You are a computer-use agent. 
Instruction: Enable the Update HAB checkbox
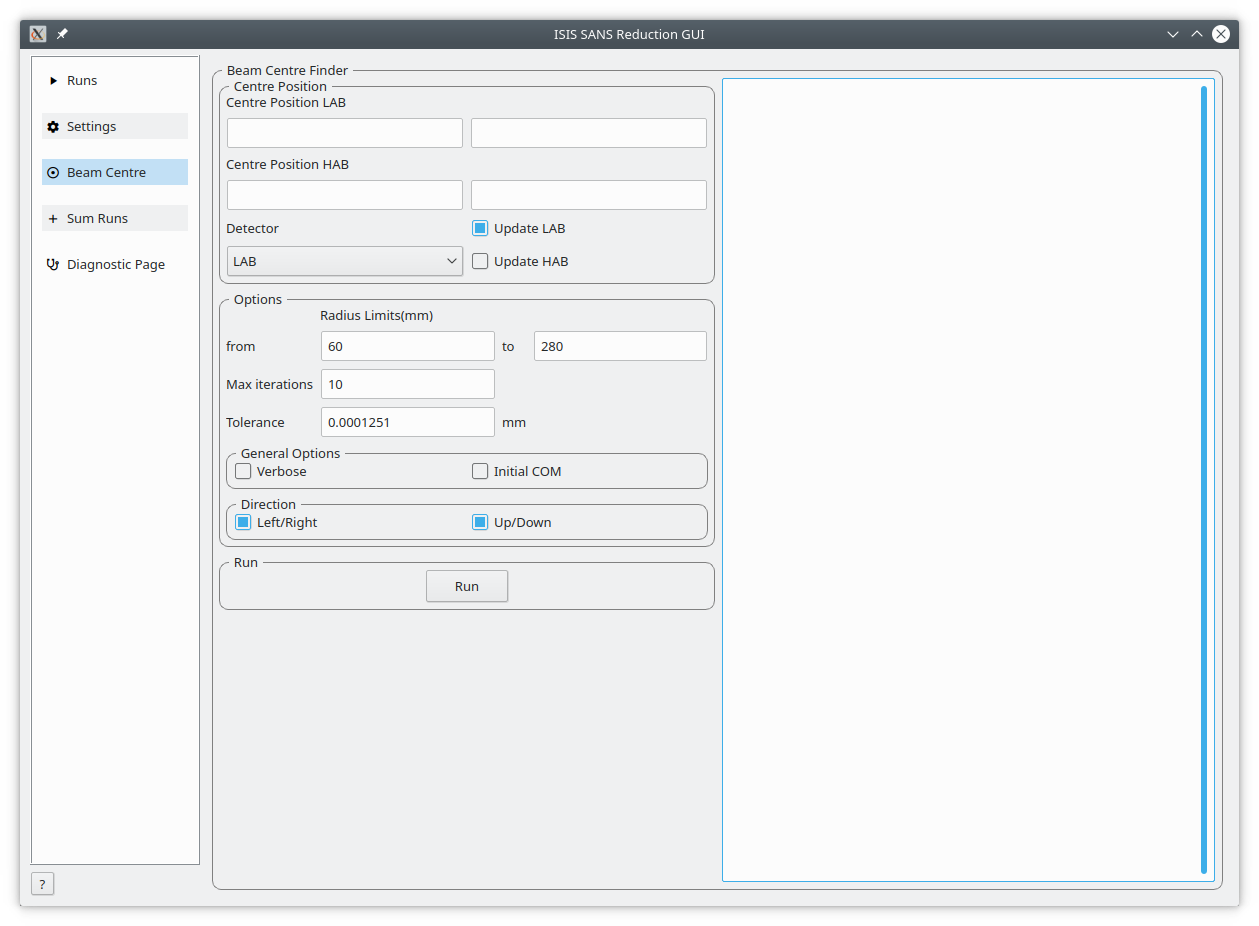point(480,262)
